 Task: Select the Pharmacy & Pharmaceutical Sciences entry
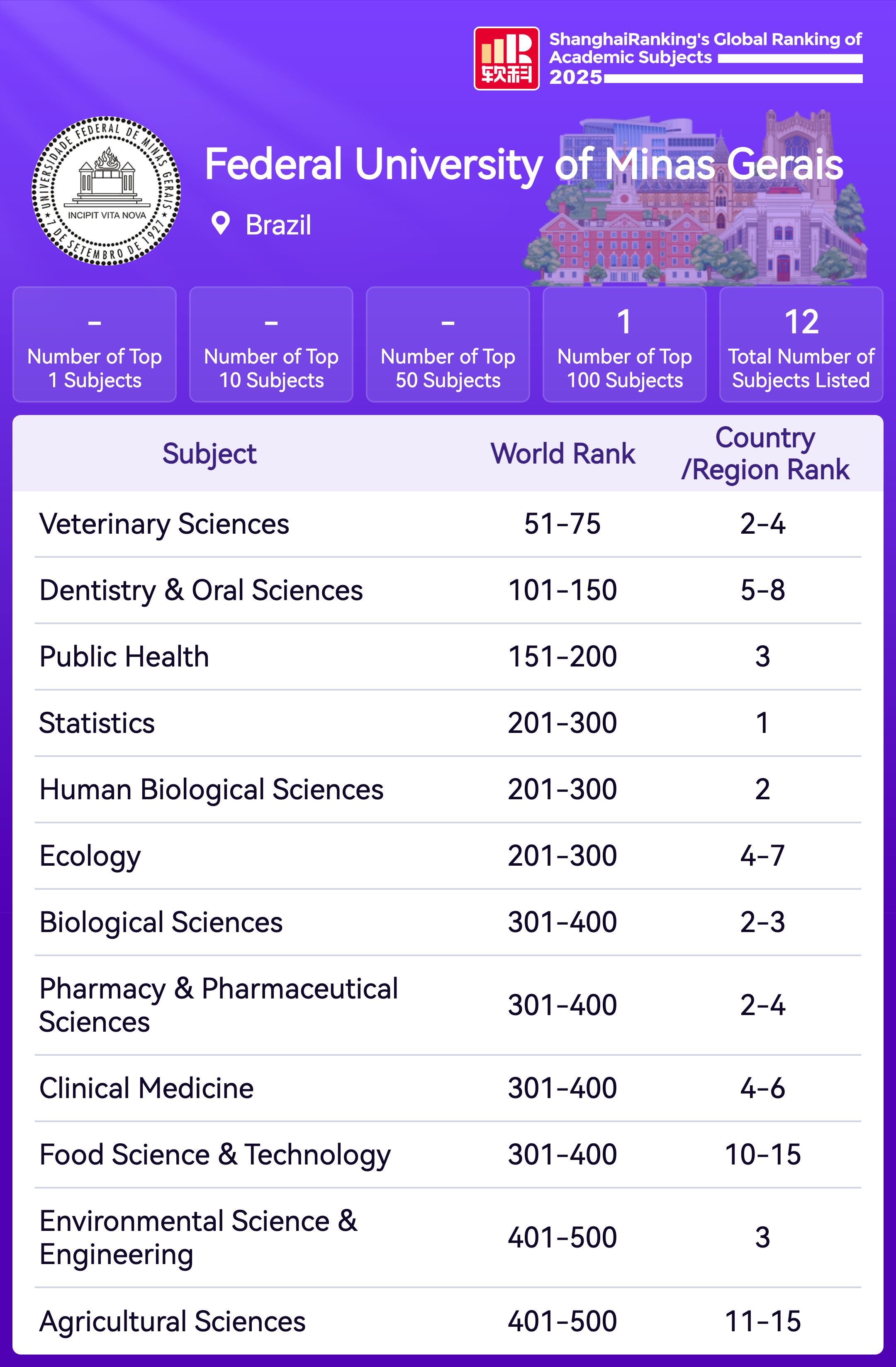pos(218,1005)
